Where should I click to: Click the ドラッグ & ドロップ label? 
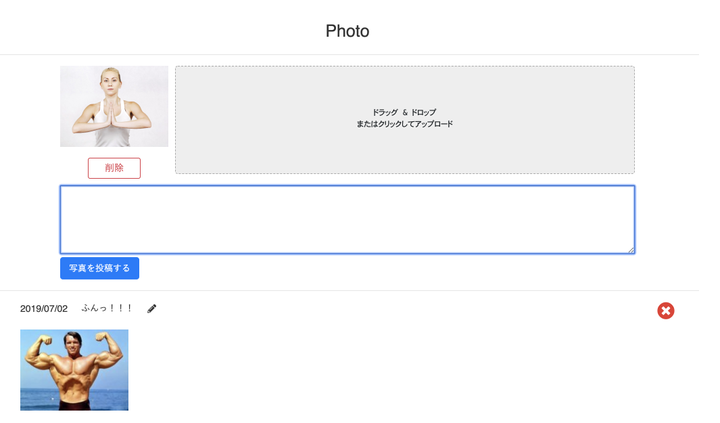pos(405,113)
